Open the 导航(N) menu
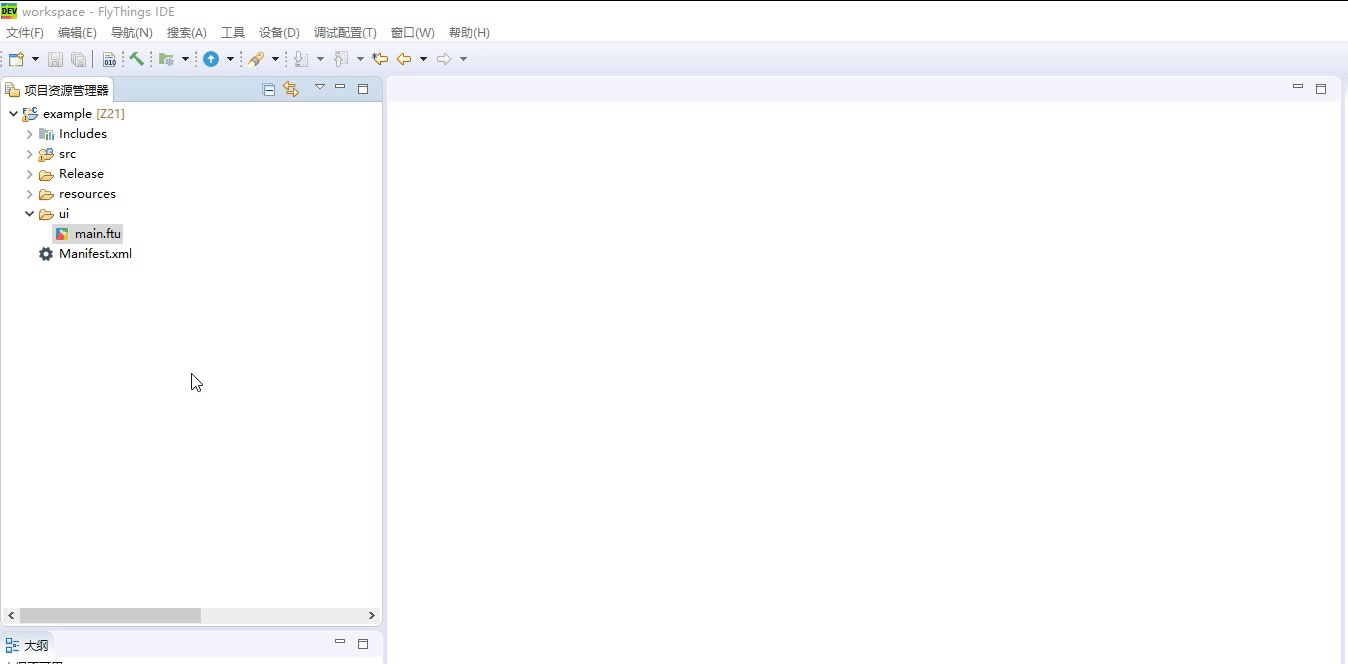This screenshot has height=664, width=1348. pos(131,33)
